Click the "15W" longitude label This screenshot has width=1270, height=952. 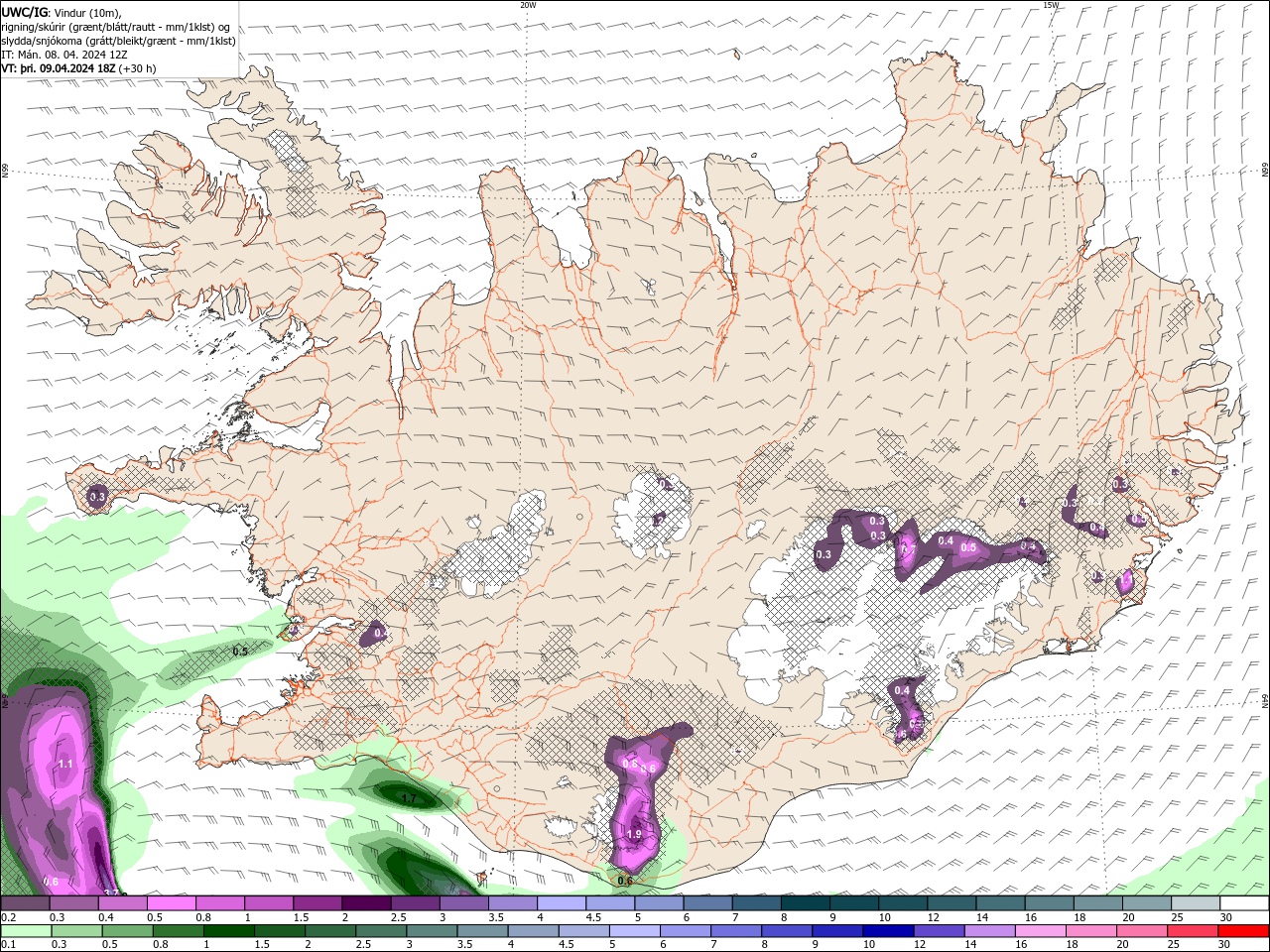1051,5
